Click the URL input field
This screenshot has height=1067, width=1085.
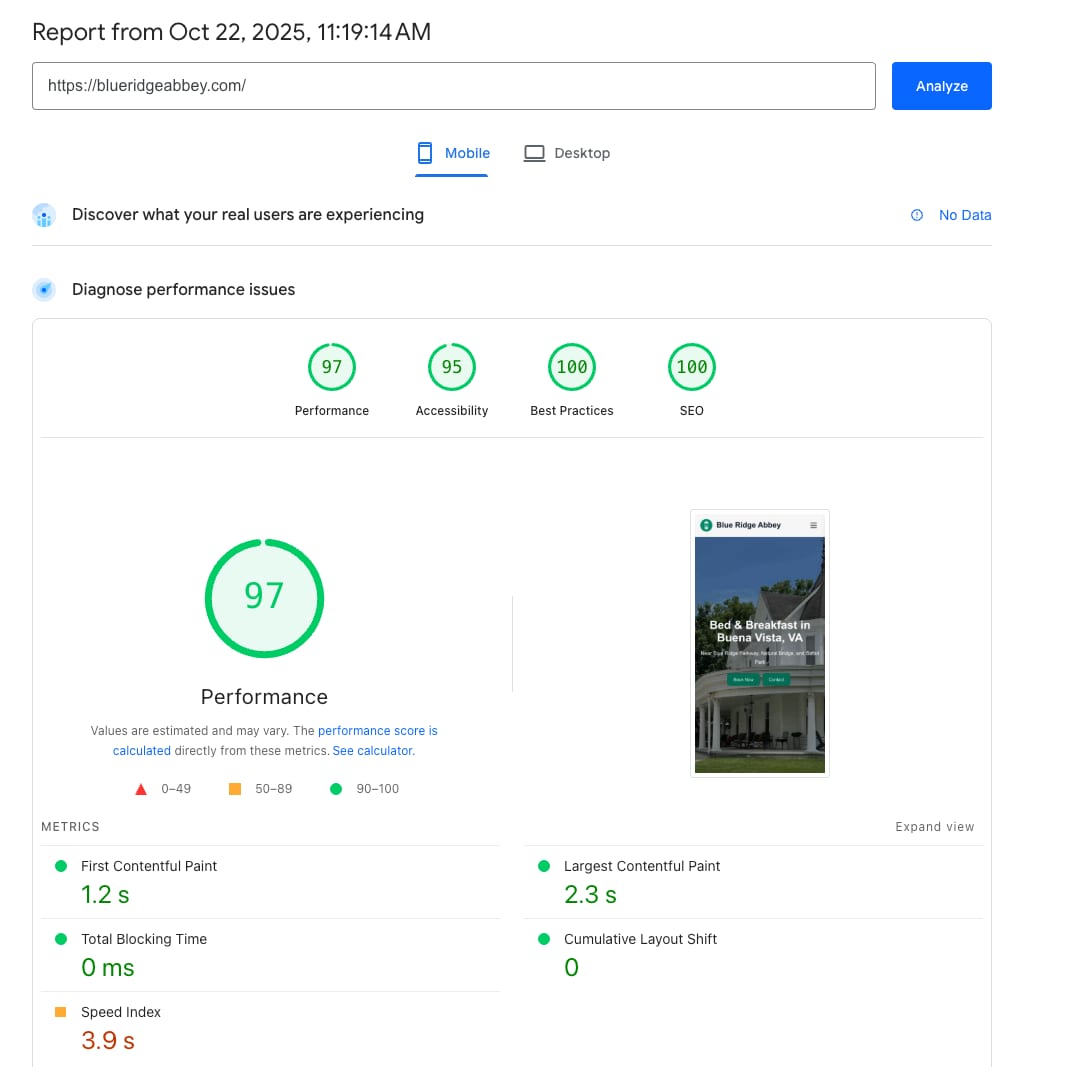tap(453, 86)
